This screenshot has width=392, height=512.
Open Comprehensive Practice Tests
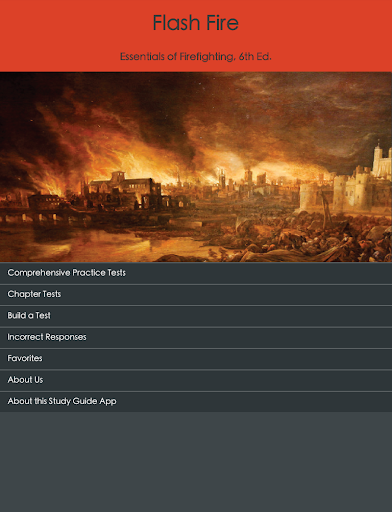click(x=196, y=273)
